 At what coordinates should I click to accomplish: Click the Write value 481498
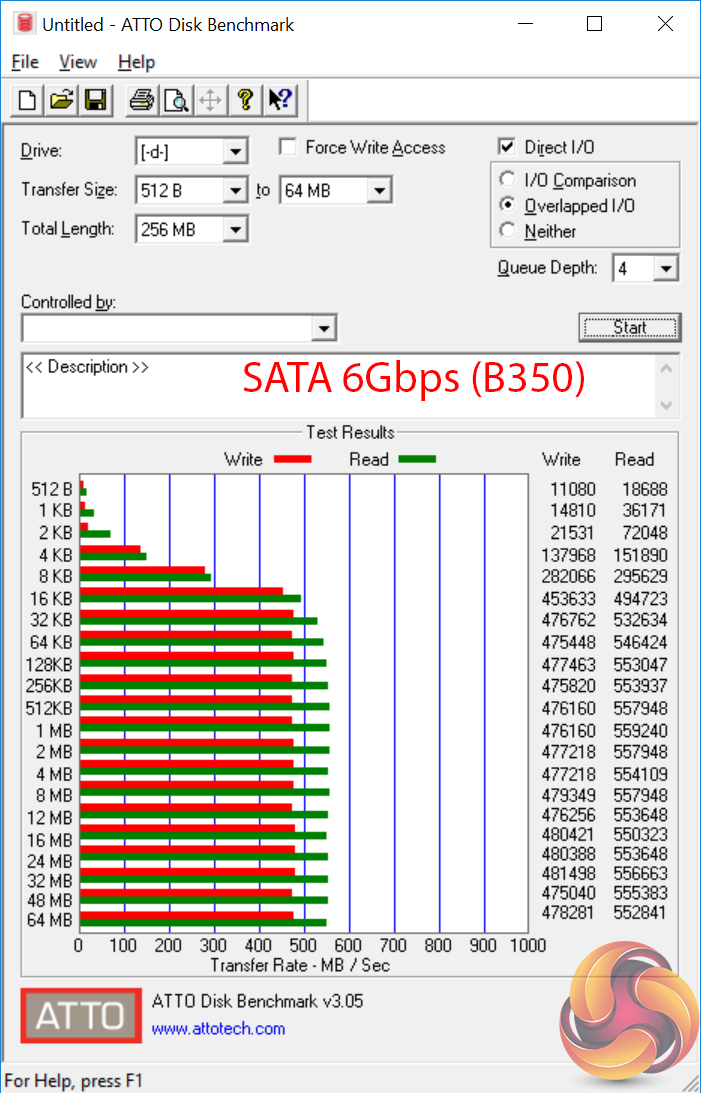(x=569, y=873)
